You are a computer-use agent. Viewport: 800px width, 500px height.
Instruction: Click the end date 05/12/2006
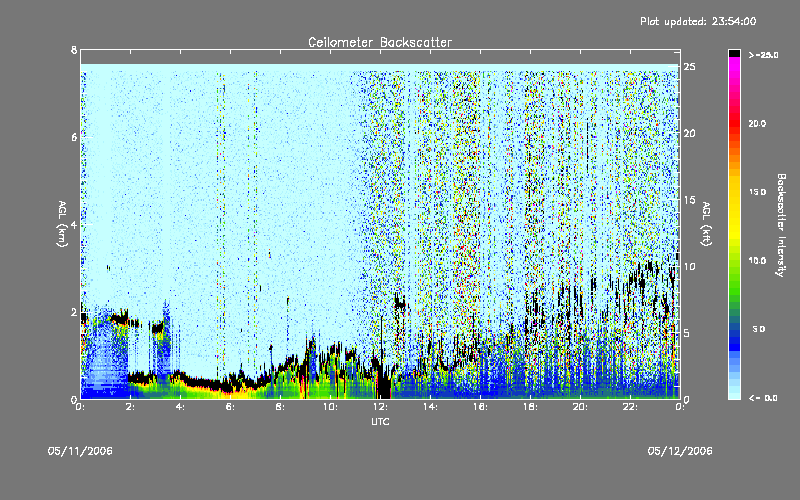(x=680, y=451)
